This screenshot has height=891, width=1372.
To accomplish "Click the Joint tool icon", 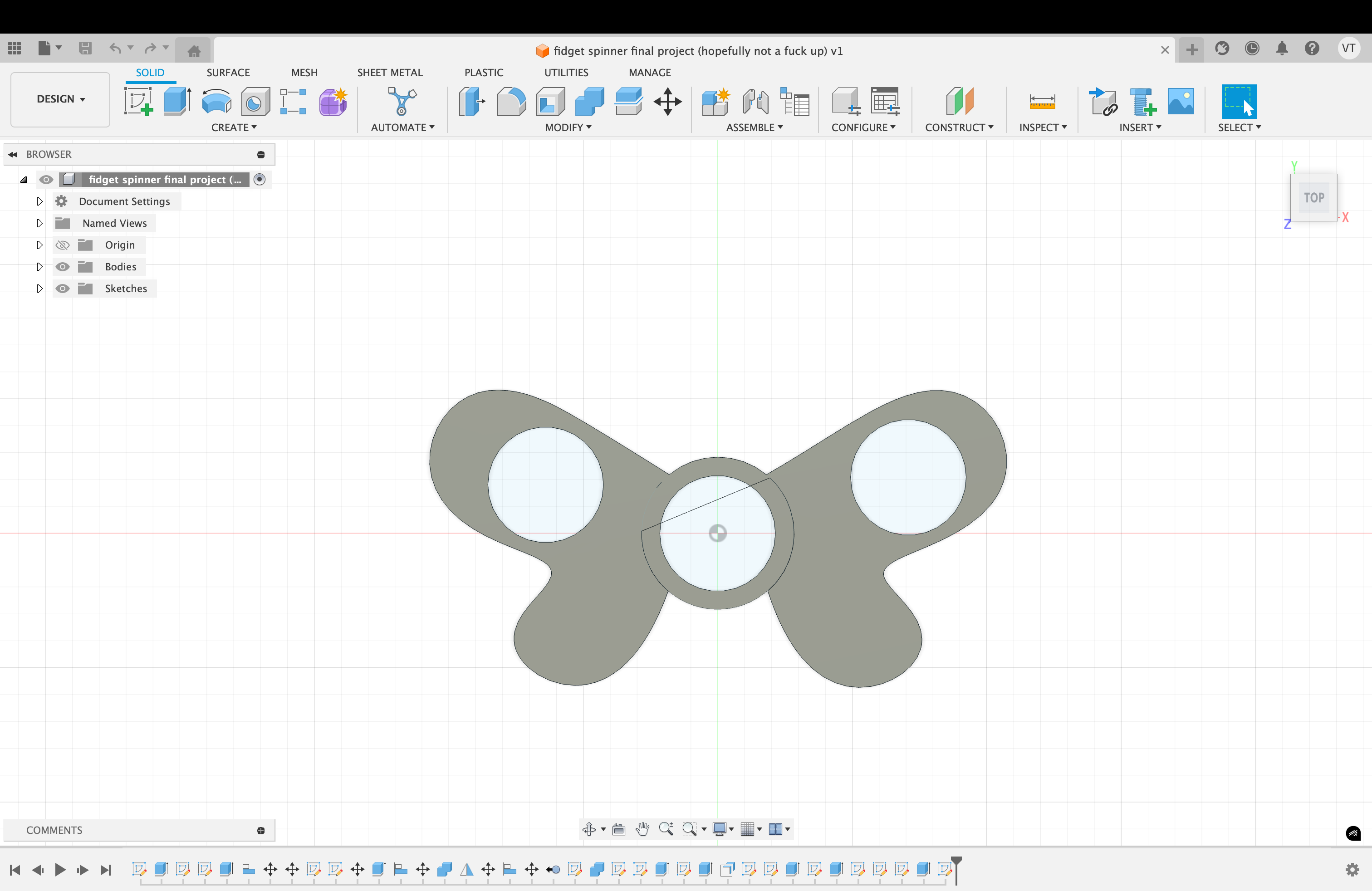I will click(755, 102).
